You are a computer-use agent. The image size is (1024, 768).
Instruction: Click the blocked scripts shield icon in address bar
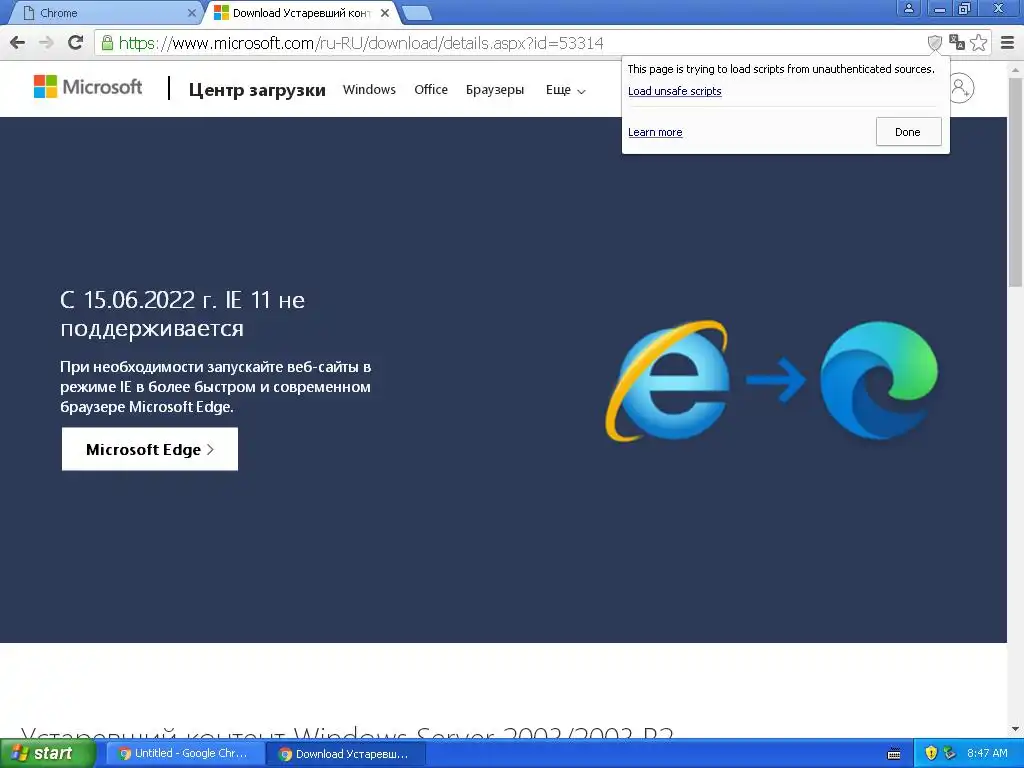coord(935,43)
